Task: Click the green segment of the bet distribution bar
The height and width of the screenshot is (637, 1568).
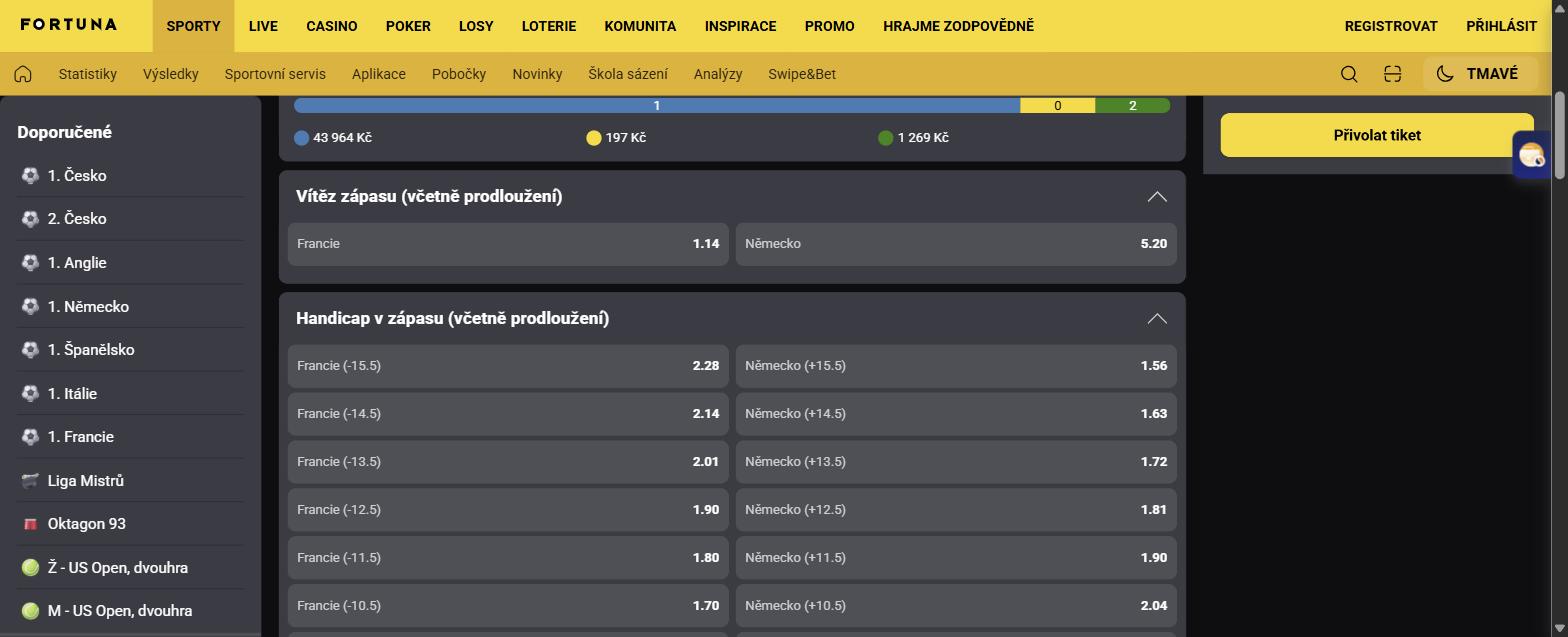Action: tap(1133, 105)
